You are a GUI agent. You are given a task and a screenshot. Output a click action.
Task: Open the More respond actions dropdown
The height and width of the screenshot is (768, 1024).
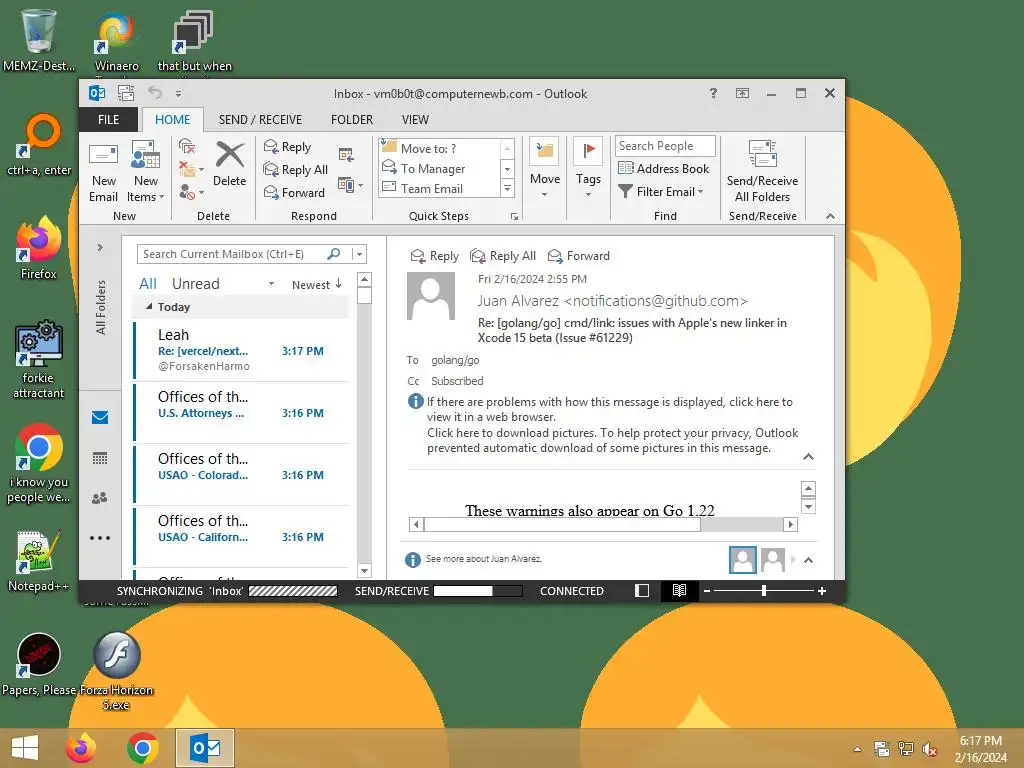pos(350,185)
